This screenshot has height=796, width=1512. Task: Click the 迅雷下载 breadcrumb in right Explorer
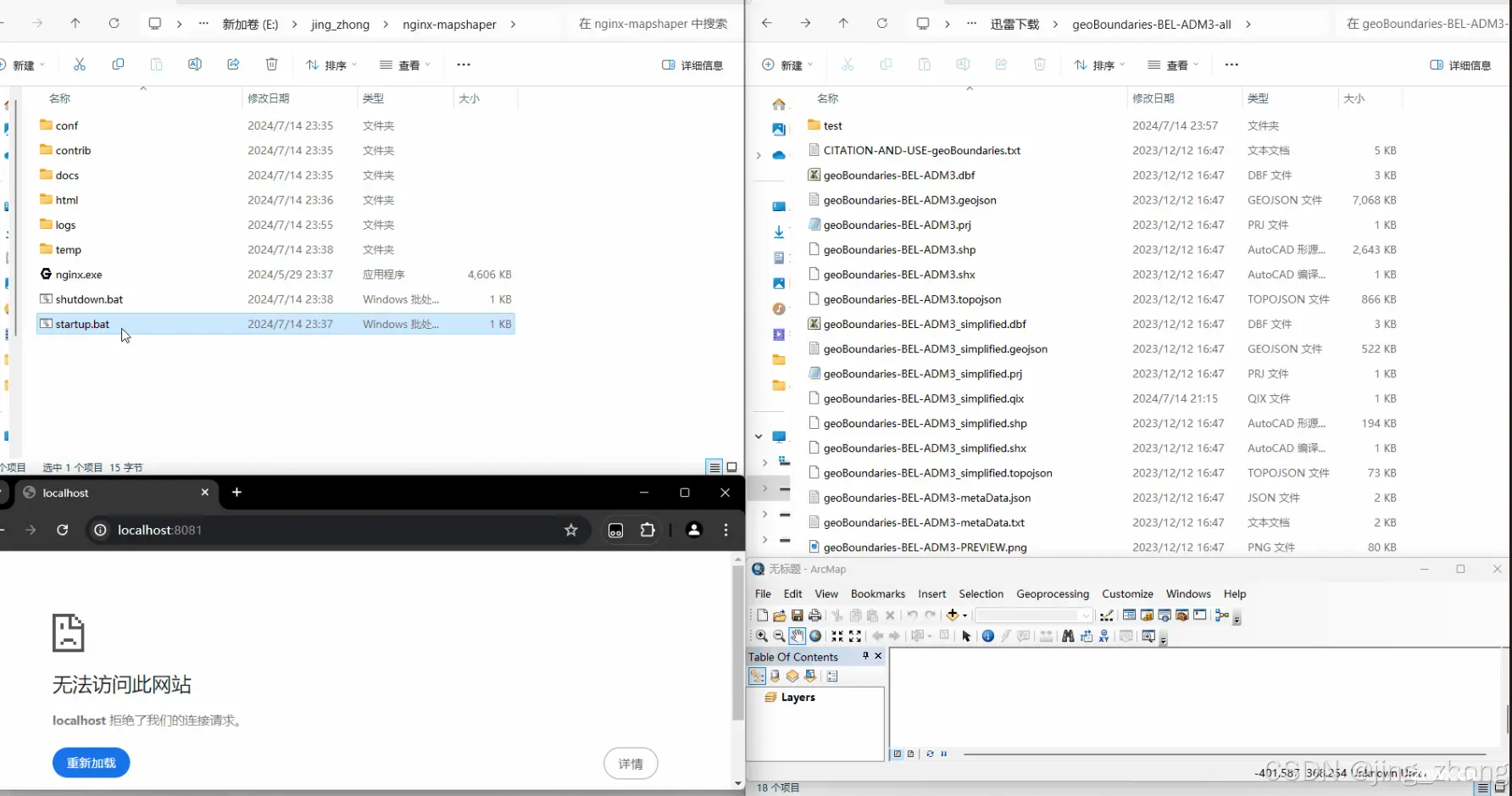pyautogui.click(x=1014, y=24)
